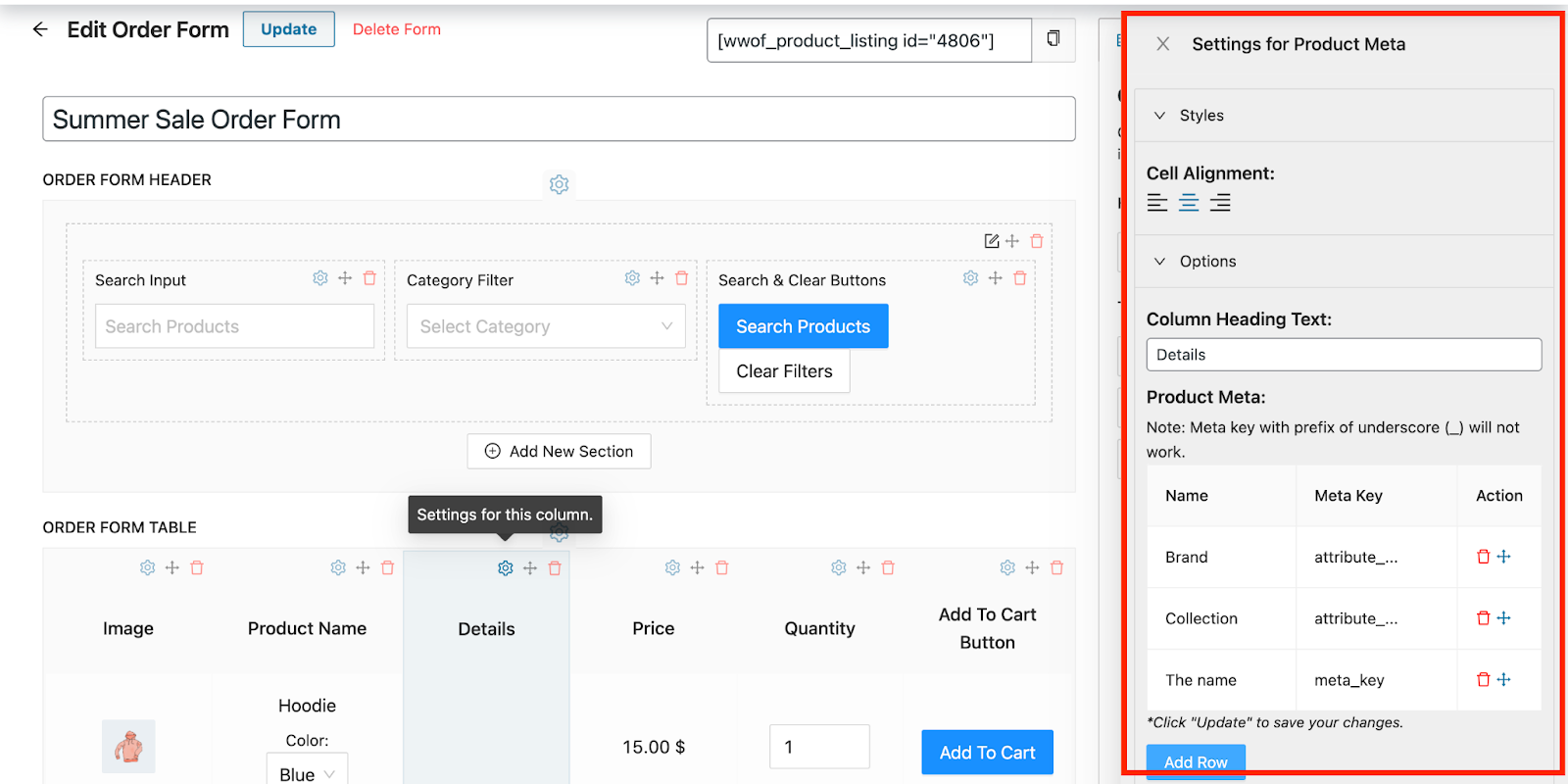Delete the Details column

[x=555, y=568]
